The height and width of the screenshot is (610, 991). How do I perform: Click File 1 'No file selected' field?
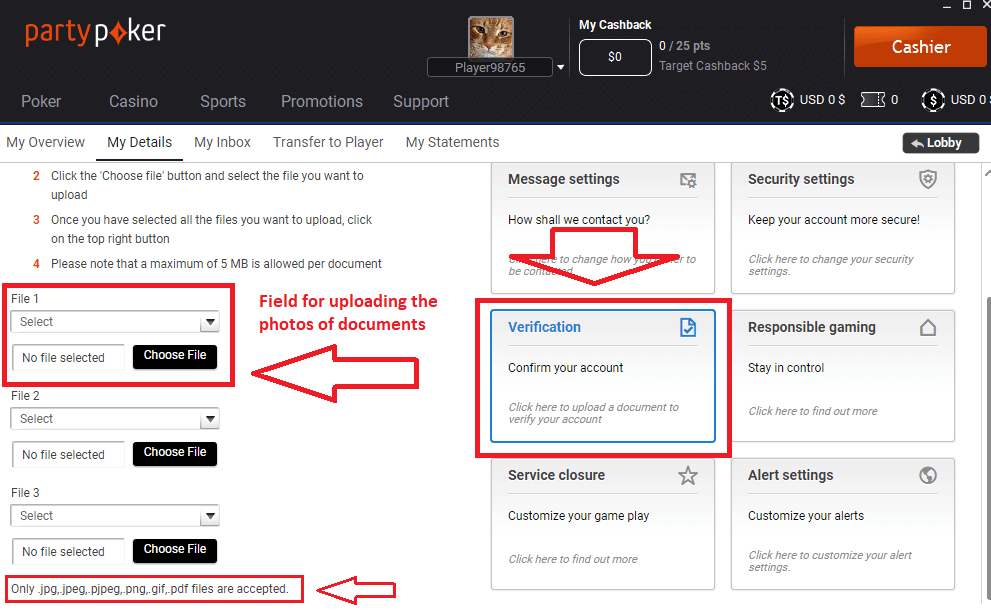click(68, 358)
